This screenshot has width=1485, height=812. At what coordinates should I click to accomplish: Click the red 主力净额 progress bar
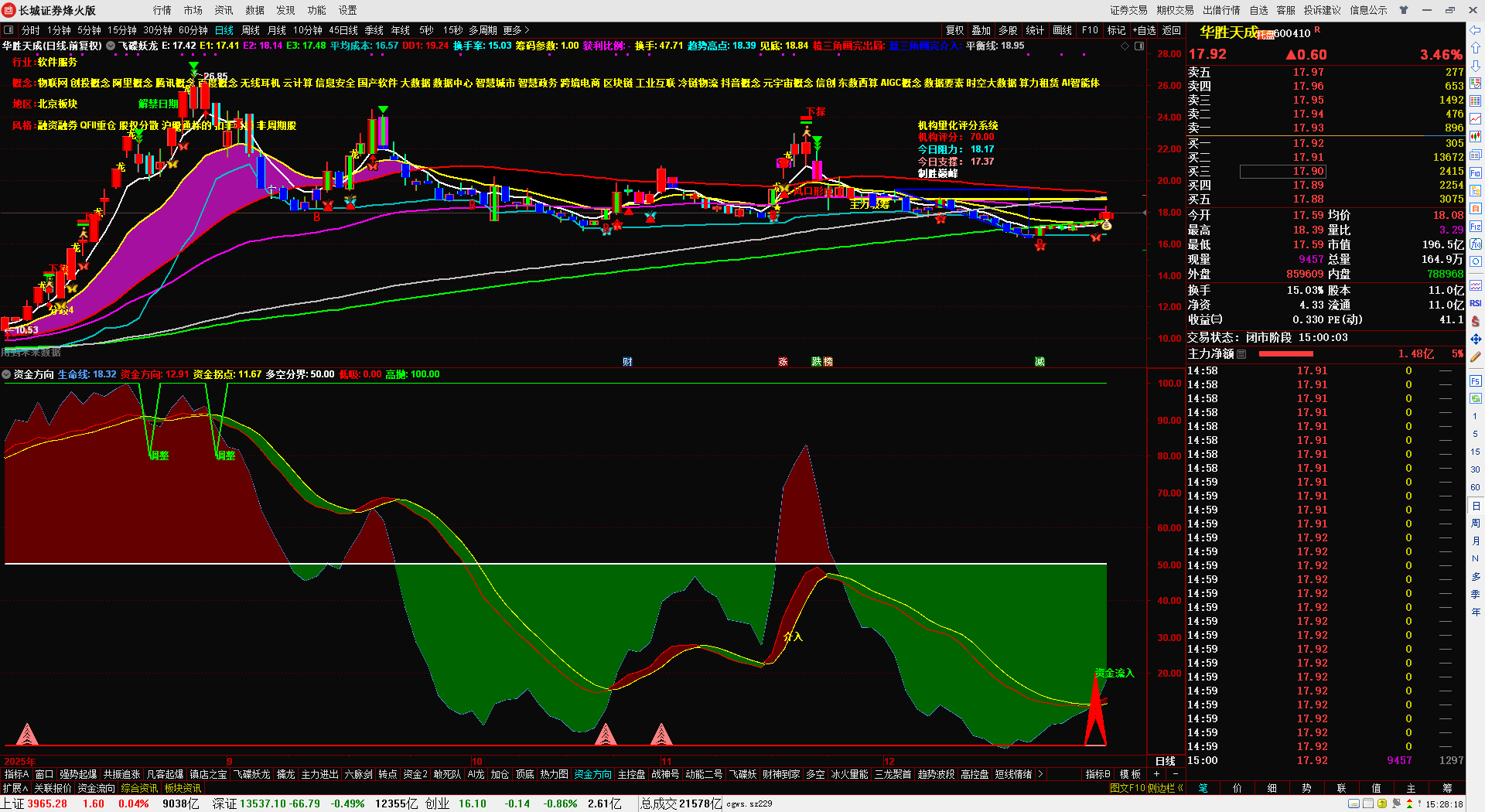(1286, 354)
